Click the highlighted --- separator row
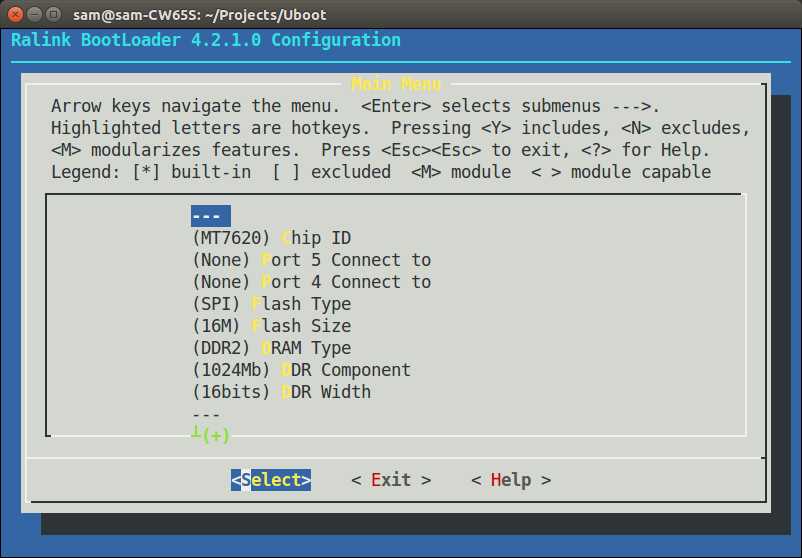802x558 pixels. coord(211,216)
